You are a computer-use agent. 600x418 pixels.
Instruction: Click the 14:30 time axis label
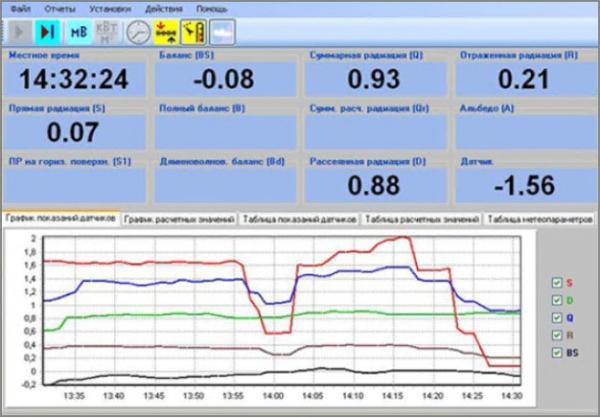coord(512,395)
